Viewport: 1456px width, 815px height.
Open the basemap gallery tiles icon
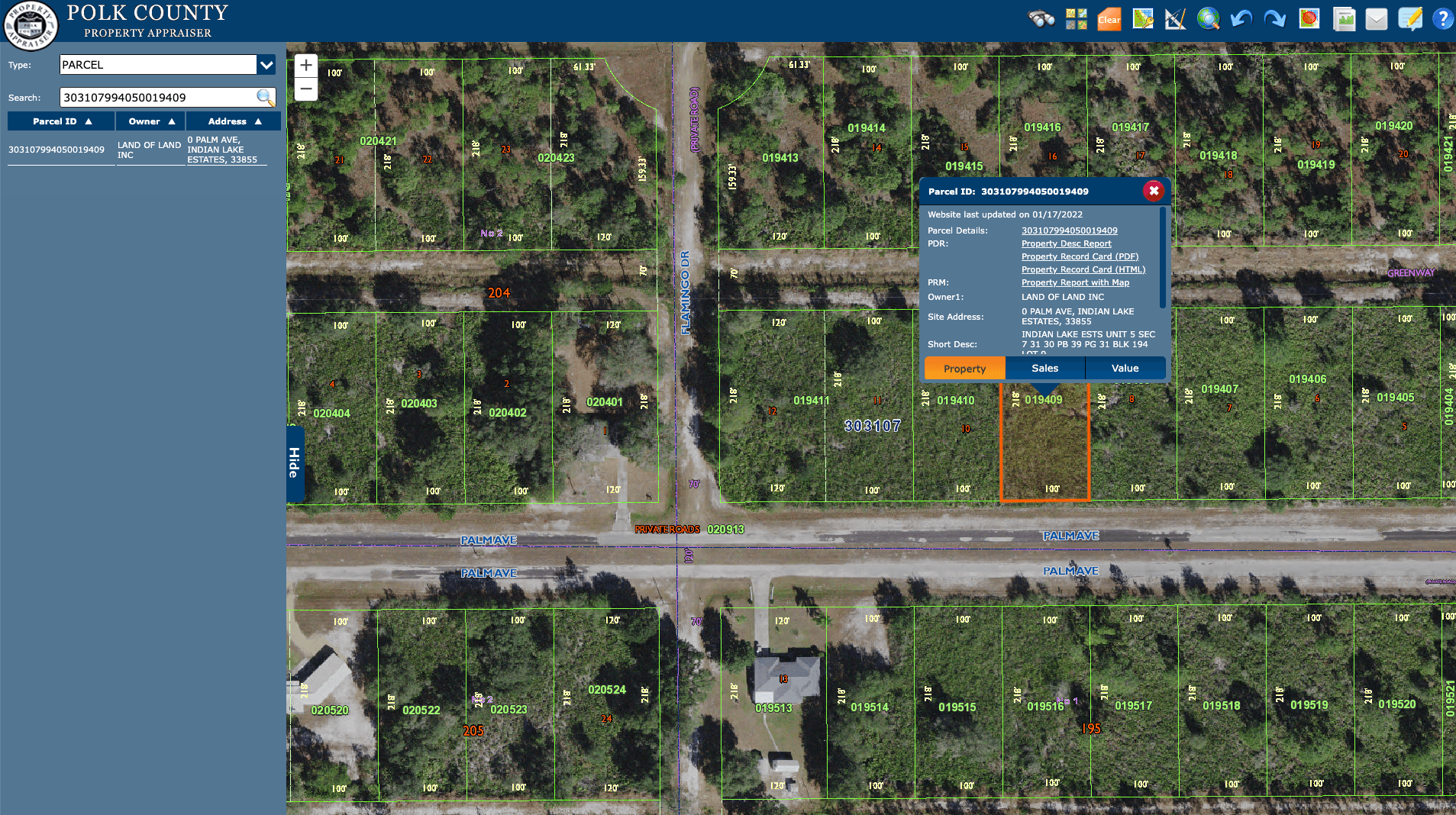point(1076,19)
